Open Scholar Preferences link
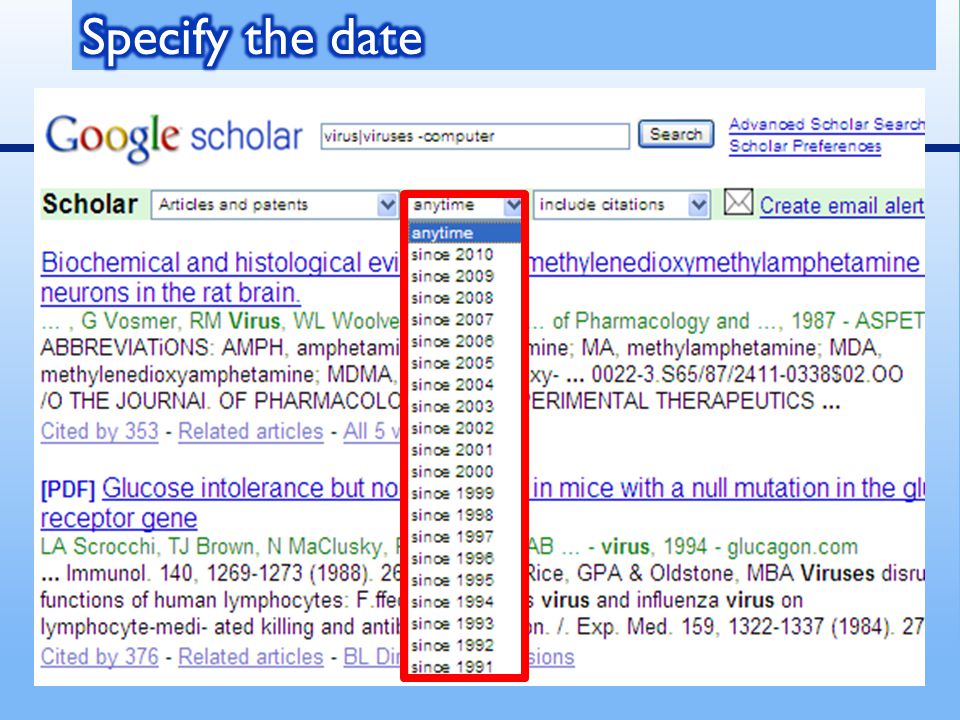 (804, 146)
